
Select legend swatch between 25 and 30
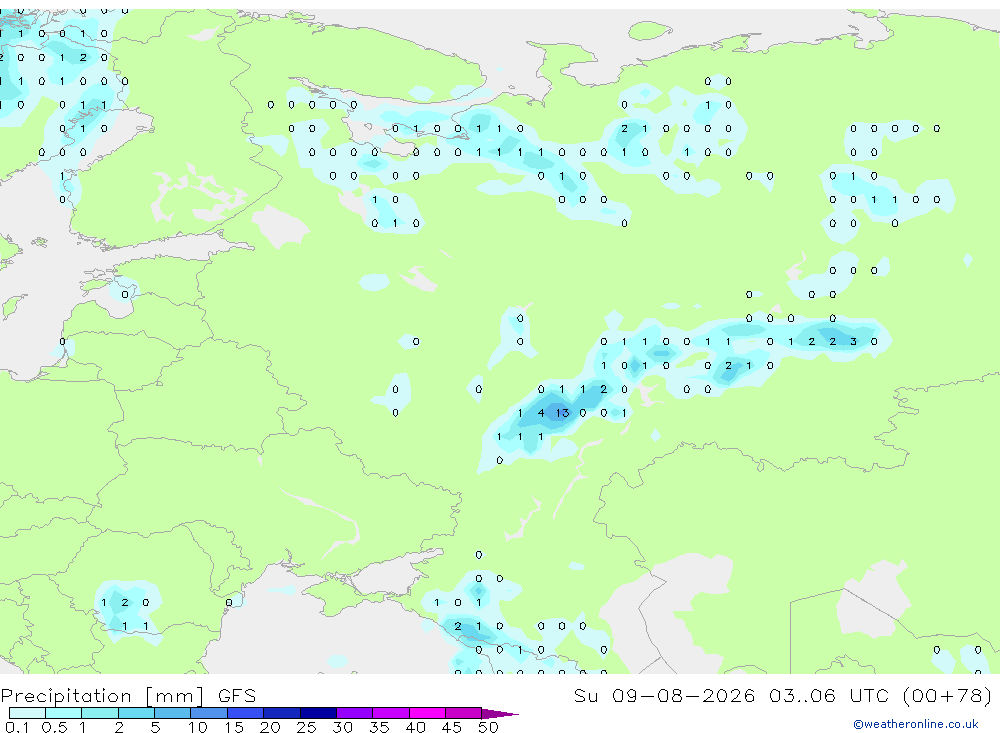[318, 713]
